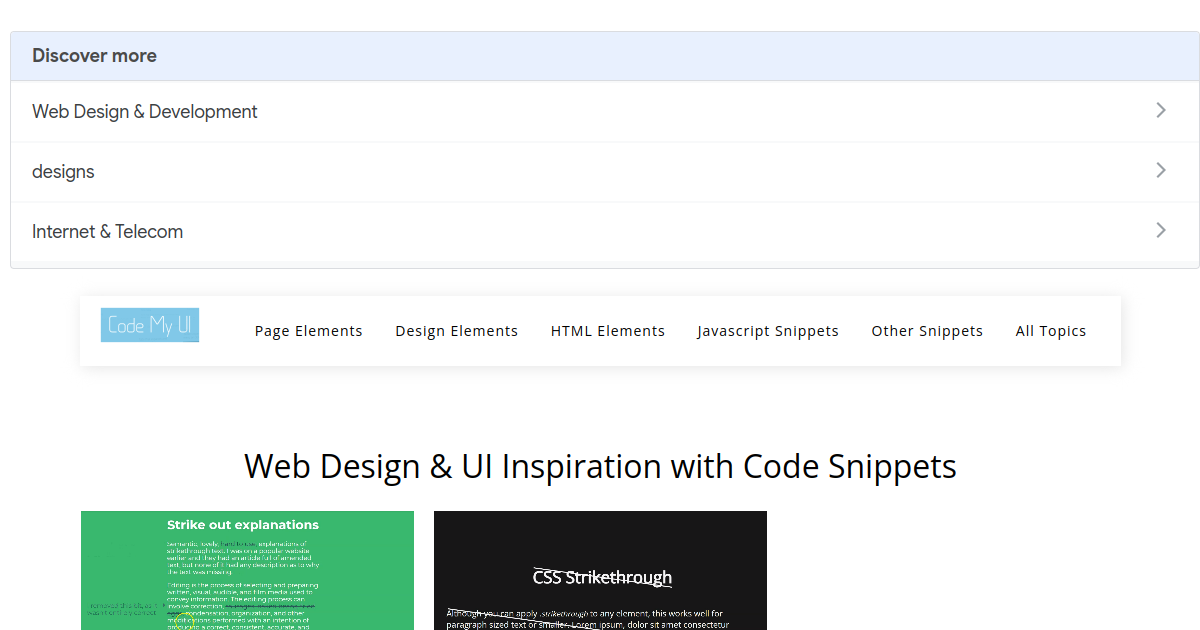Open the Internet & Telecom chevron arrow
The height and width of the screenshot is (630, 1200).
click(x=1161, y=230)
